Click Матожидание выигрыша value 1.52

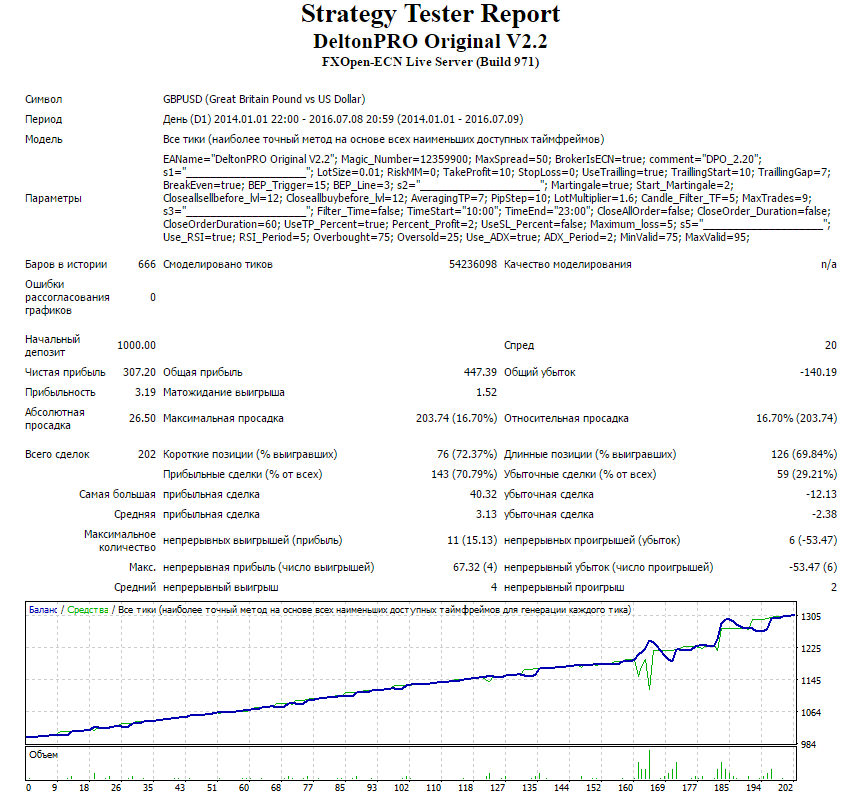click(x=487, y=392)
